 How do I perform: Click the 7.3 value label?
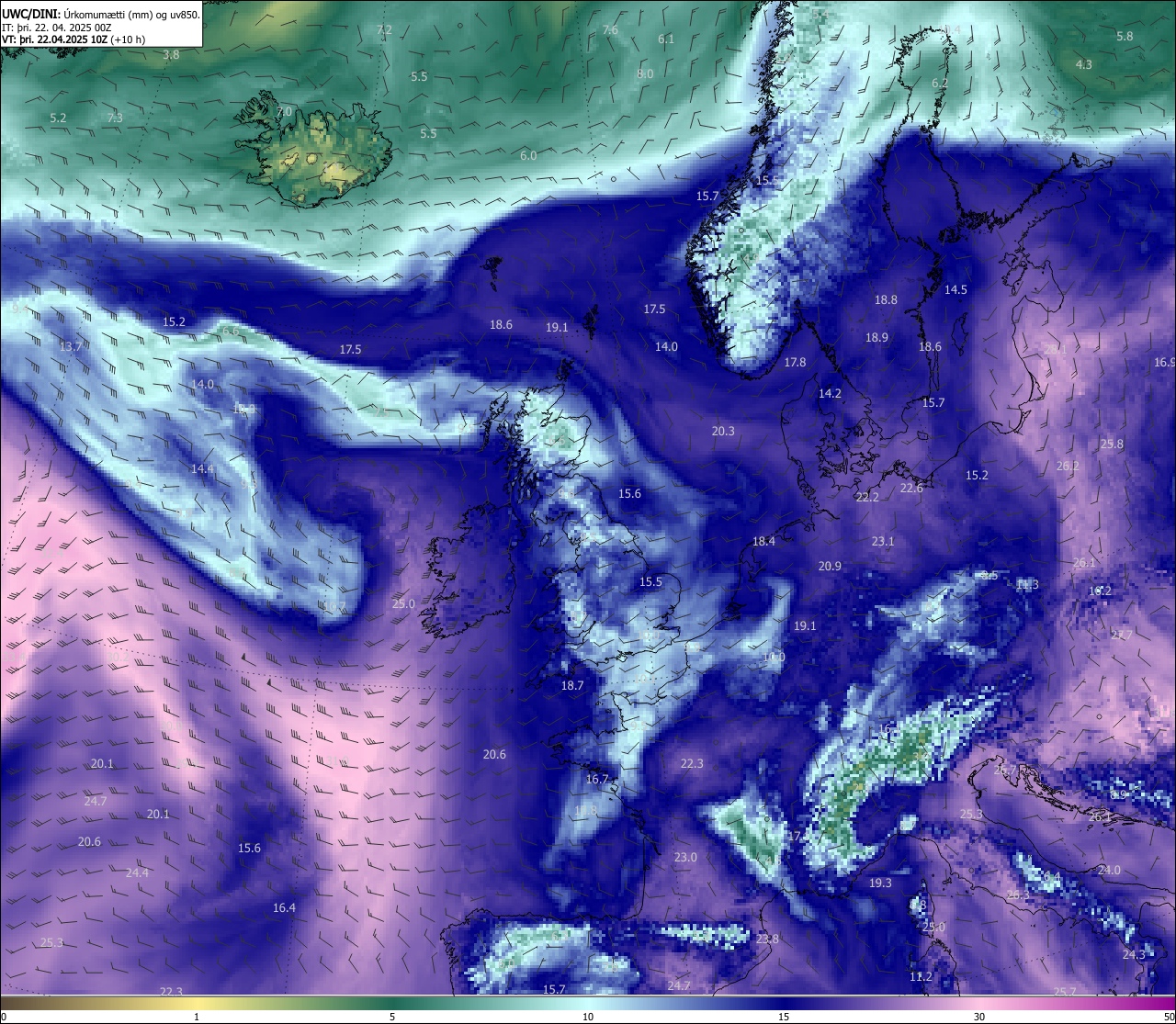(x=115, y=118)
